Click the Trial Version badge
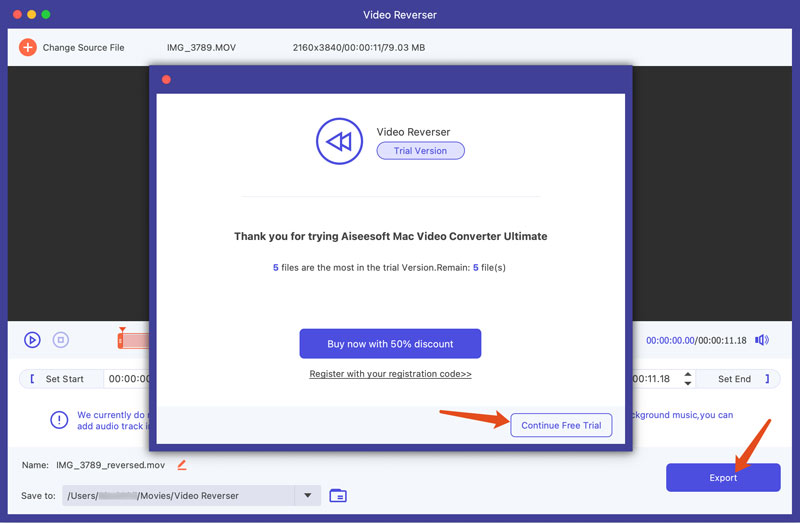Image resolution: width=800 pixels, height=523 pixels. pos(420,151)
